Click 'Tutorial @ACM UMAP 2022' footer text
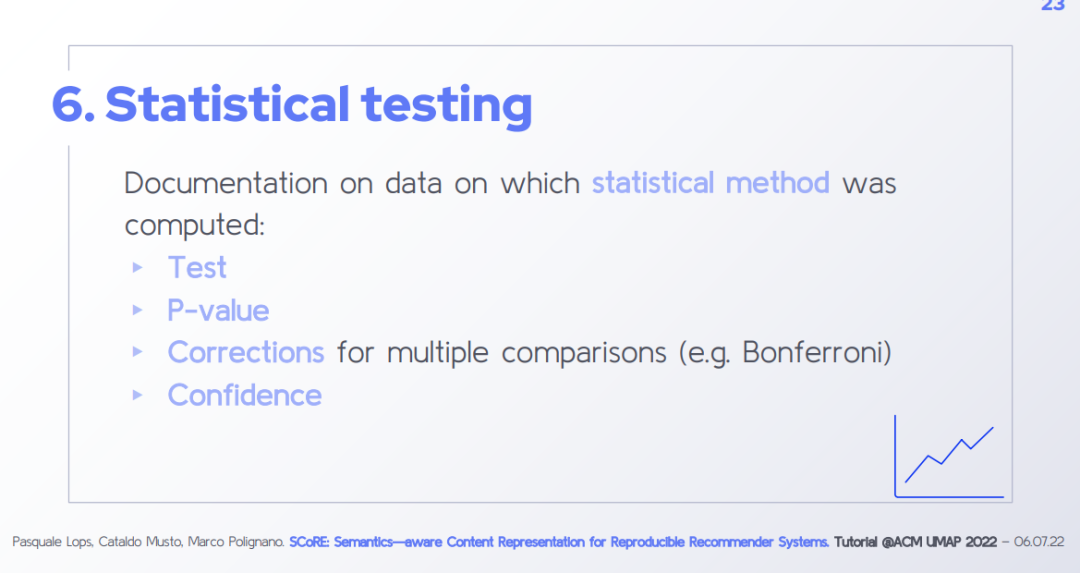1080x573 pixels. 915,542
